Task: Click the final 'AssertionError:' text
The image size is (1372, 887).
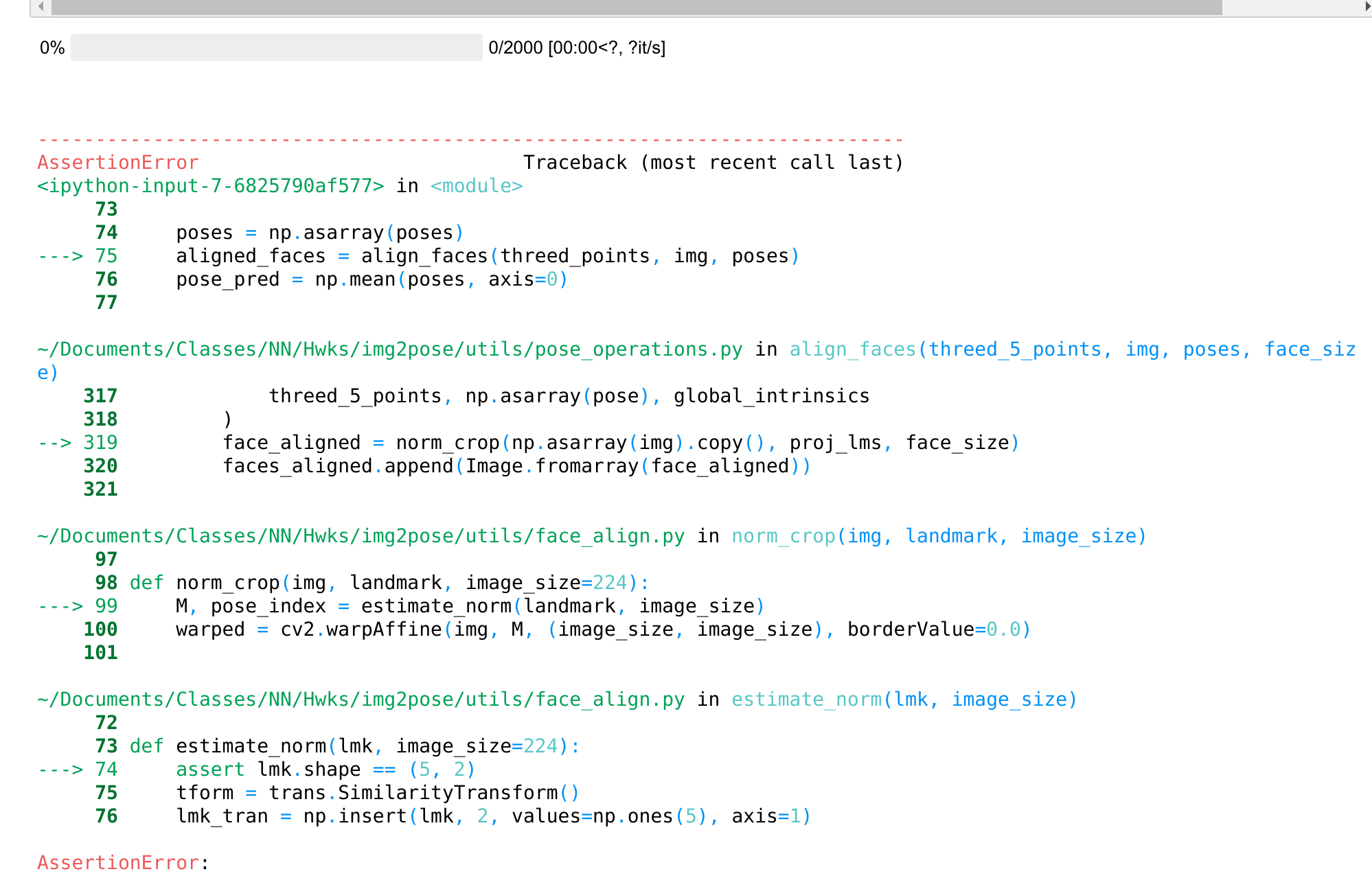Action: coord(124,863)
